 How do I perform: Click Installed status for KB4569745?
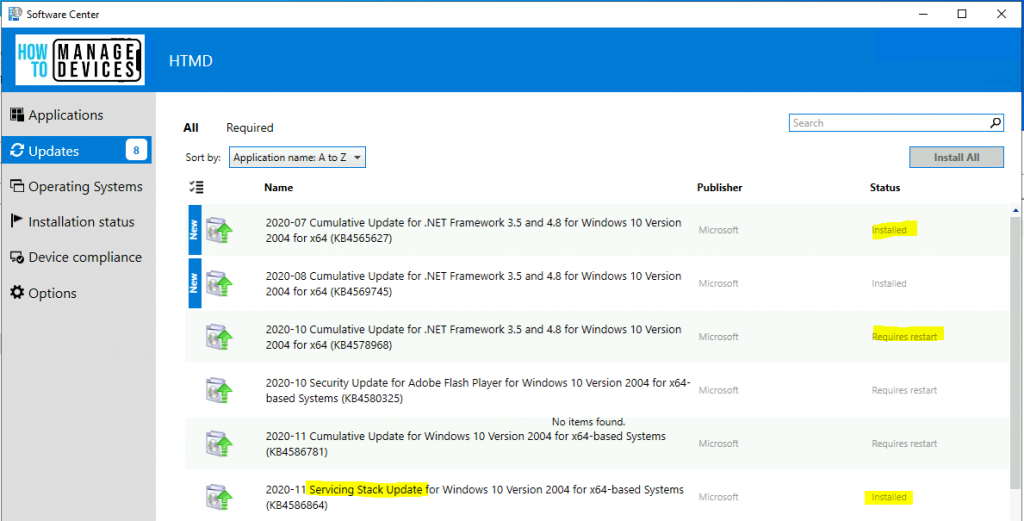pos(889,283)
